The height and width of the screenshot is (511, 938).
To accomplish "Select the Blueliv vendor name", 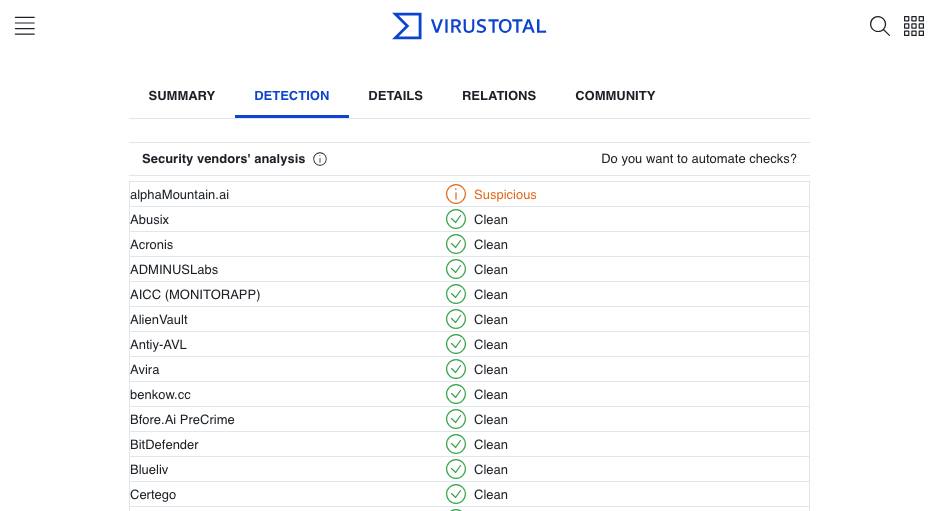I will [149, 470].
